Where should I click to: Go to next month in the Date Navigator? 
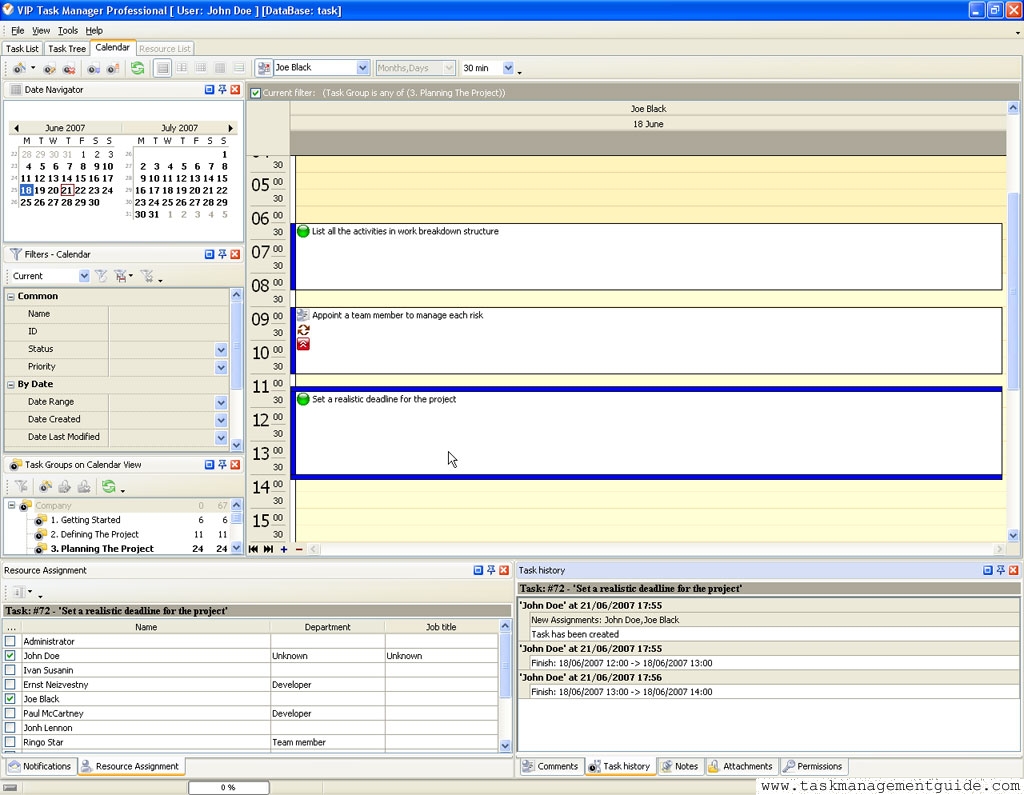point(231,128)
